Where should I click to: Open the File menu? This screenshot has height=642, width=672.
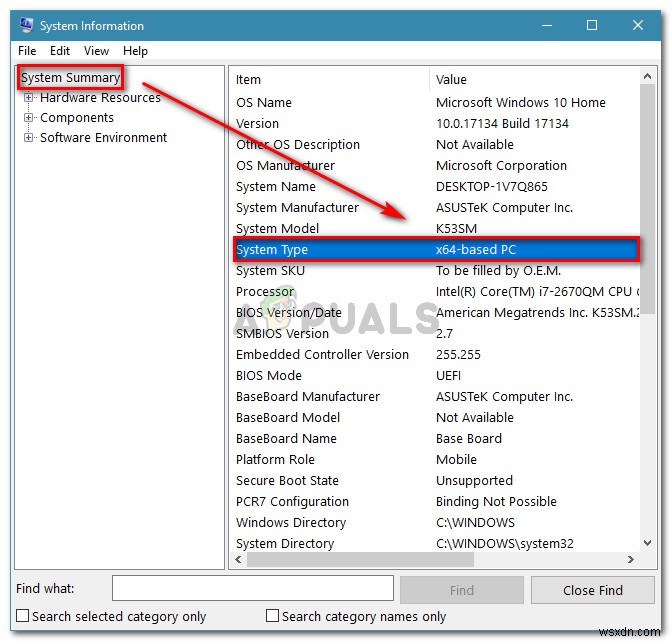[27, 51]
